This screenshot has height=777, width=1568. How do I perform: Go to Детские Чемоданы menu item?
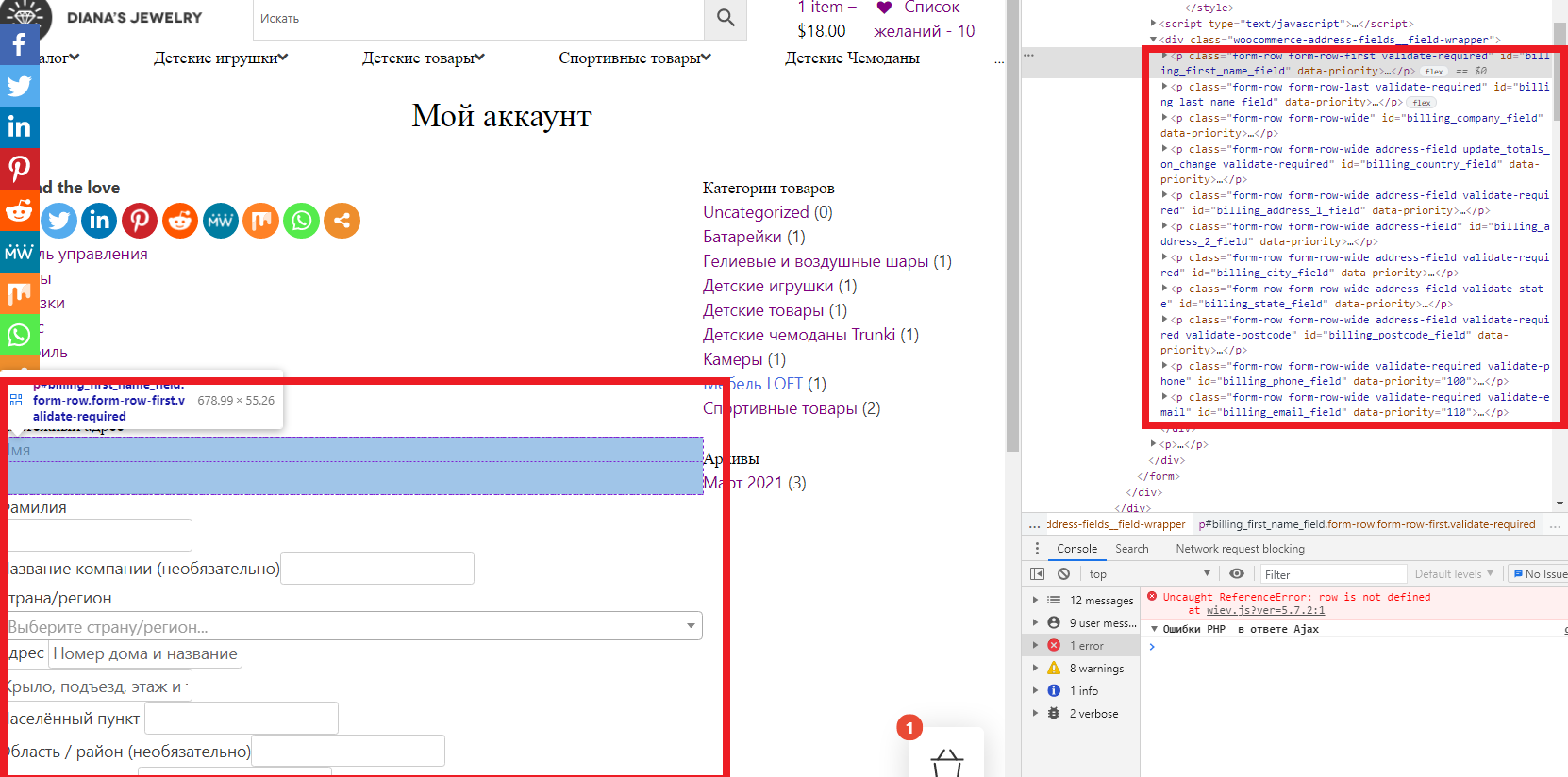(852, 58)
